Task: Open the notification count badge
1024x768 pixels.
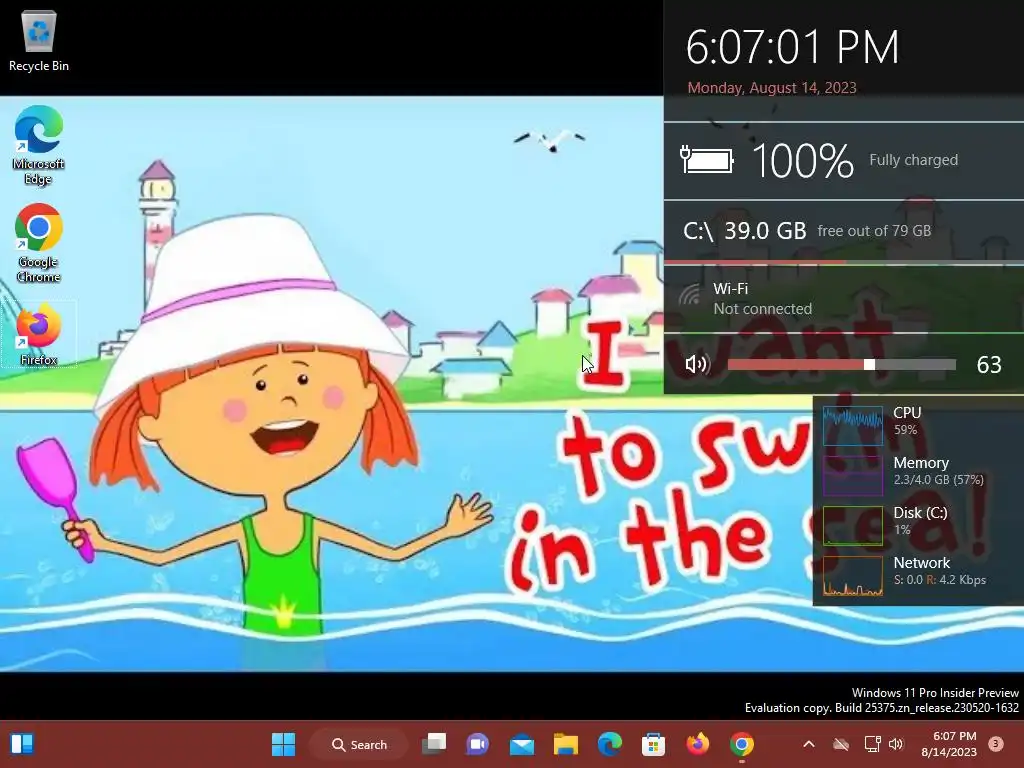Action: 995,744
